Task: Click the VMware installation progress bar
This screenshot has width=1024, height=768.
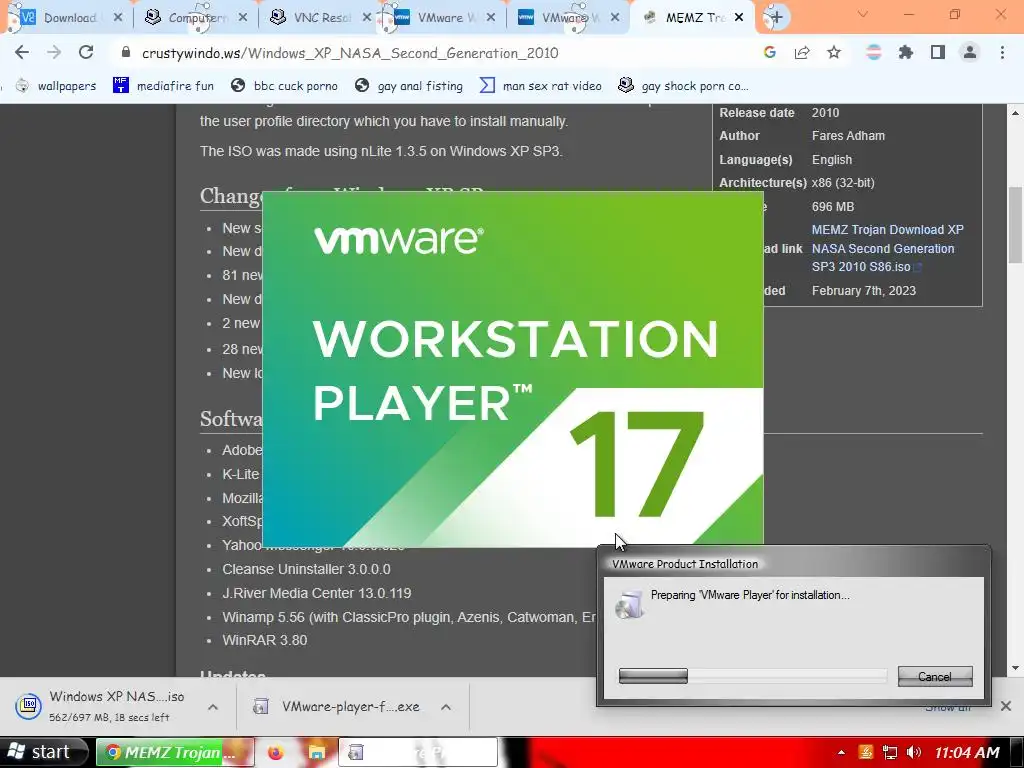Action: 752,676
